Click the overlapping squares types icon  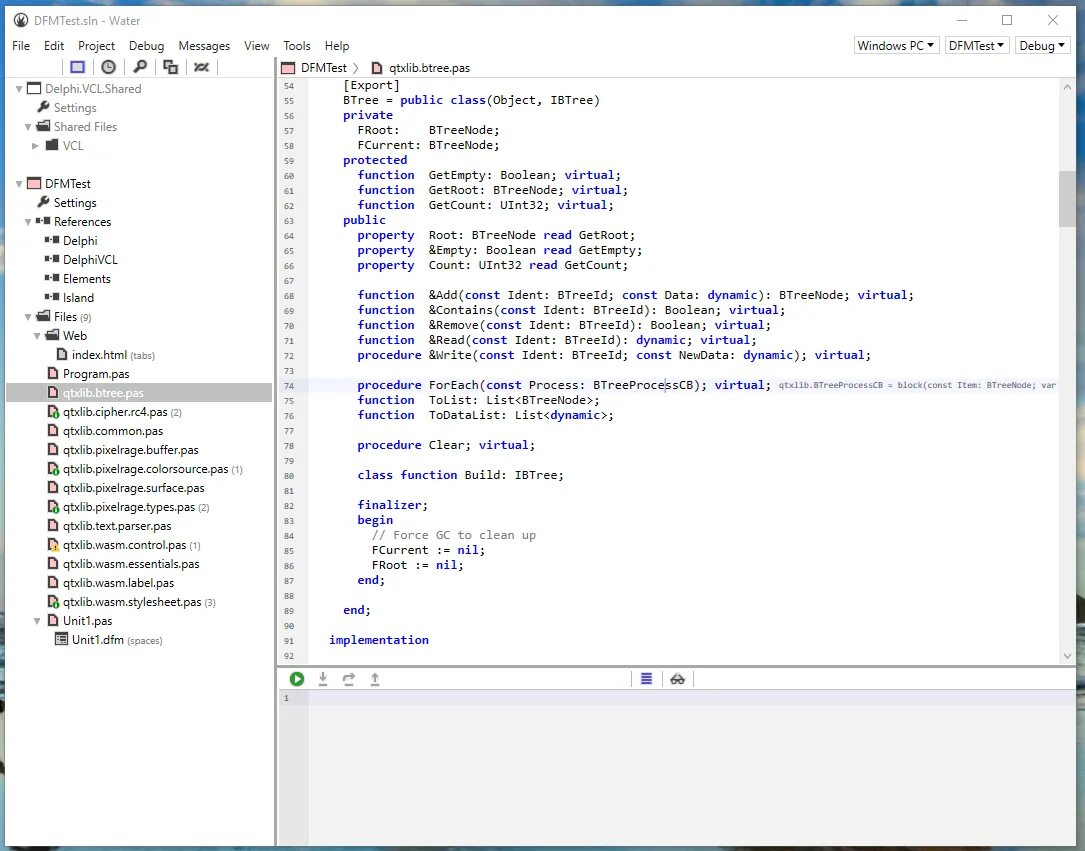[170, 67]
